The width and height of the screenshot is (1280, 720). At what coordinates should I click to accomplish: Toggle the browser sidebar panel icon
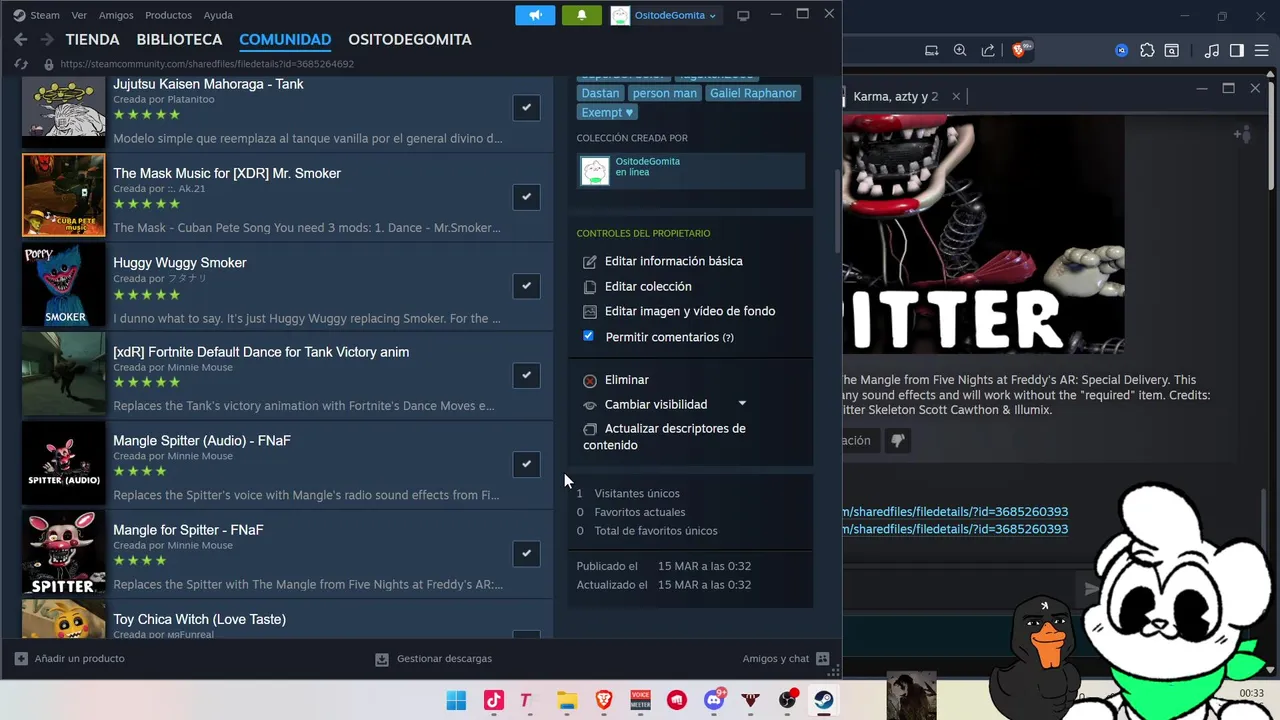coord(1237,50)
